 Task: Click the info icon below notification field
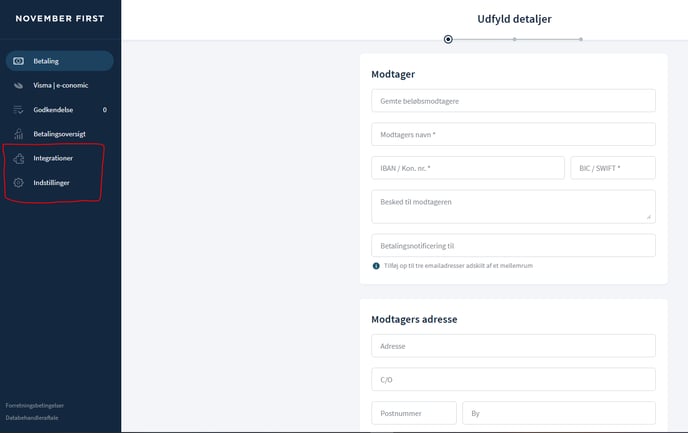click(376, 266)
